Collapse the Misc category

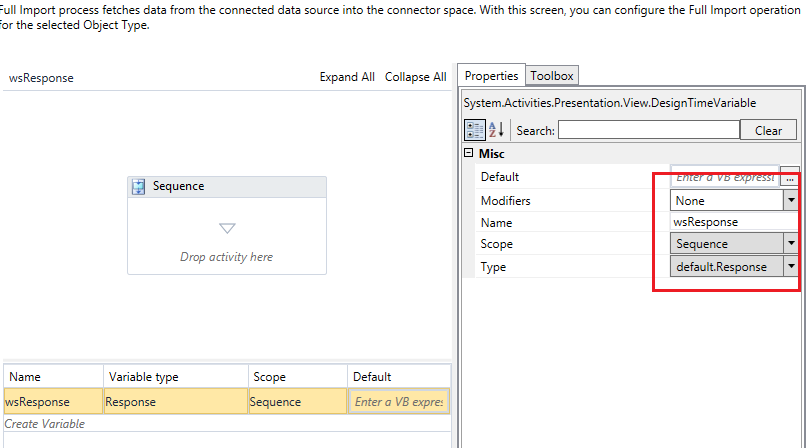[x=470, y=154]
